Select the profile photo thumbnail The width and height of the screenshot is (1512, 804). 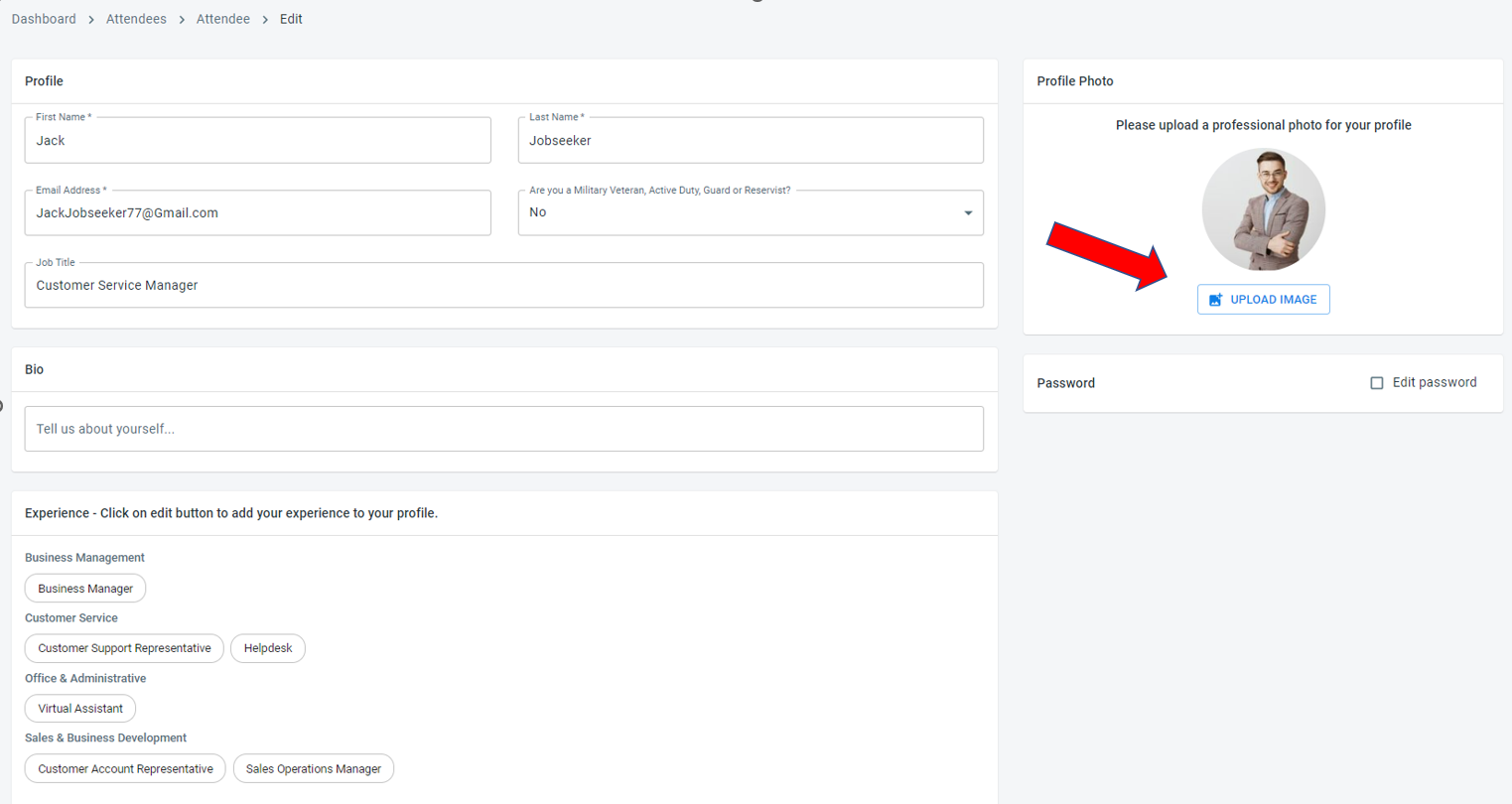pos(1263,209)
